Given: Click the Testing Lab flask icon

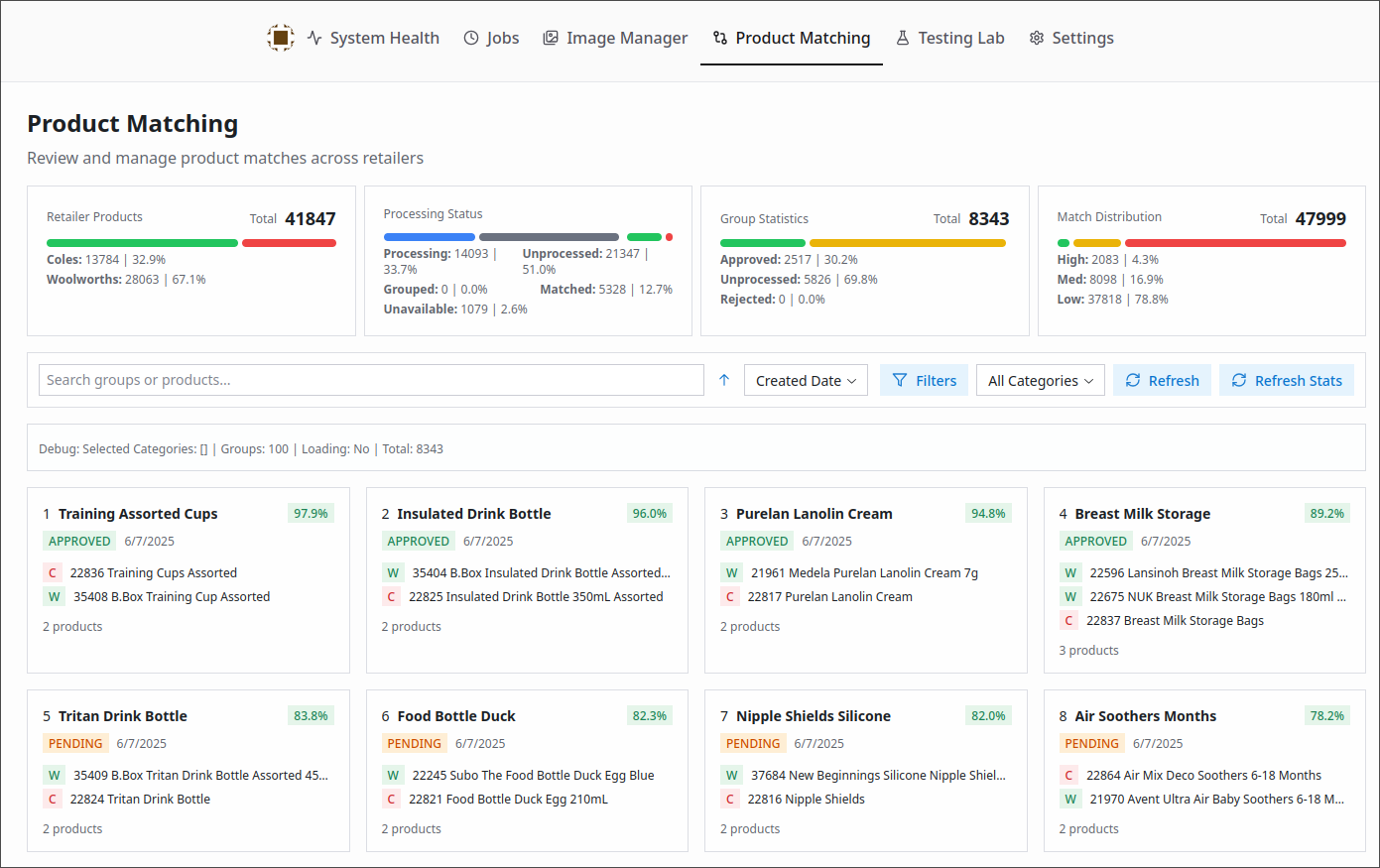Looking at the screenshot, I should pyautogui.click(x=903, y=38).
